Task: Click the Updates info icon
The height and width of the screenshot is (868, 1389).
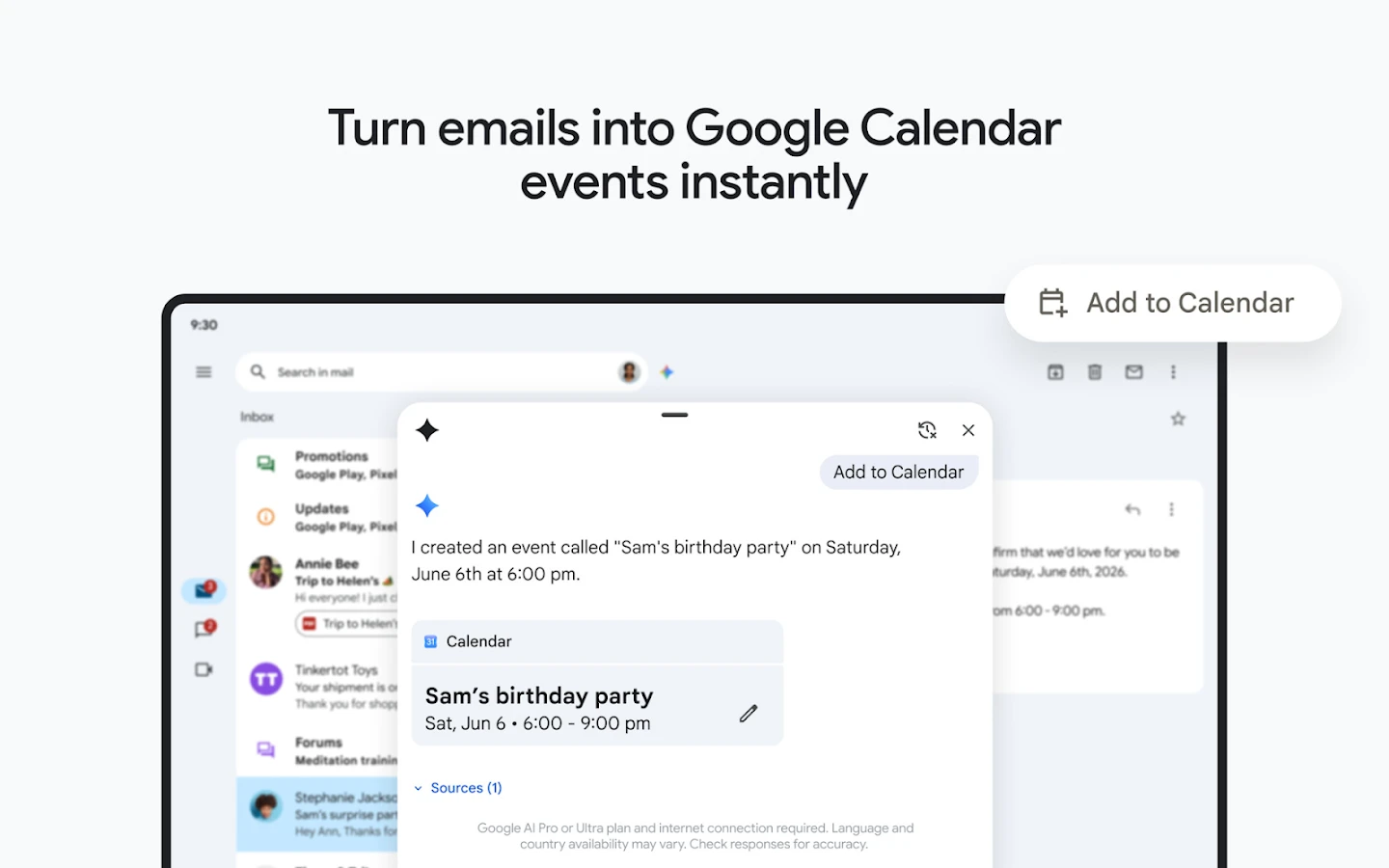Action: pyautogui.click(x=265, y=517)
